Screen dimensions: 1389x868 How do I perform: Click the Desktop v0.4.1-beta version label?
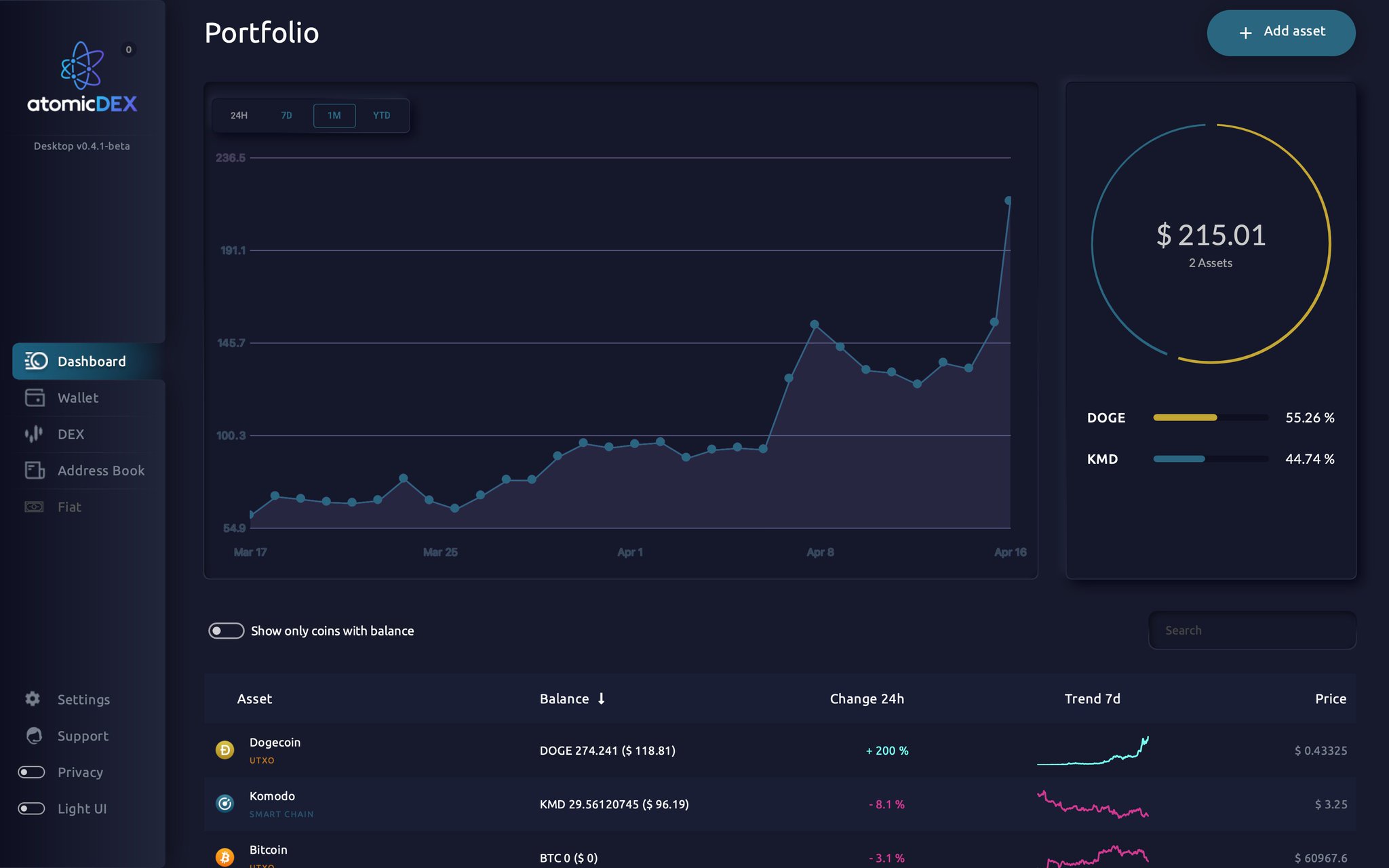click(82, 146)
